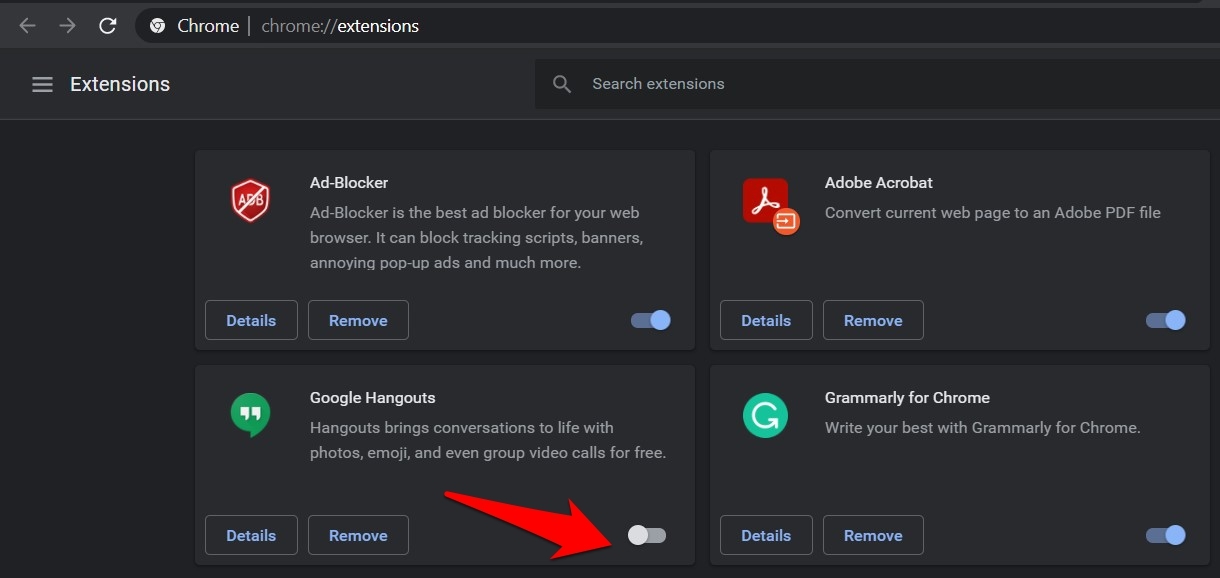Disable the Ad-Blocker extension toggle
The image size is (1220, 578).
pos(651,320)
